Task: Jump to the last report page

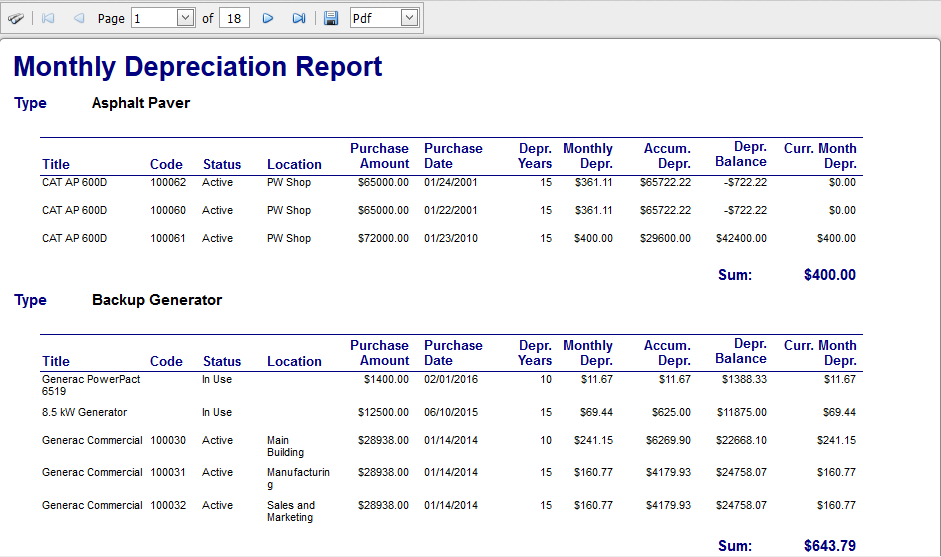Action: click(x=299, y=19)
